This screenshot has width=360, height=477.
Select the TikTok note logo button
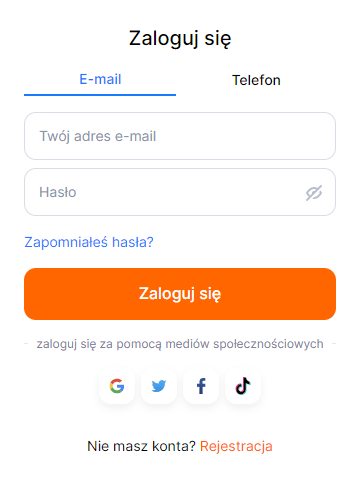243,386
